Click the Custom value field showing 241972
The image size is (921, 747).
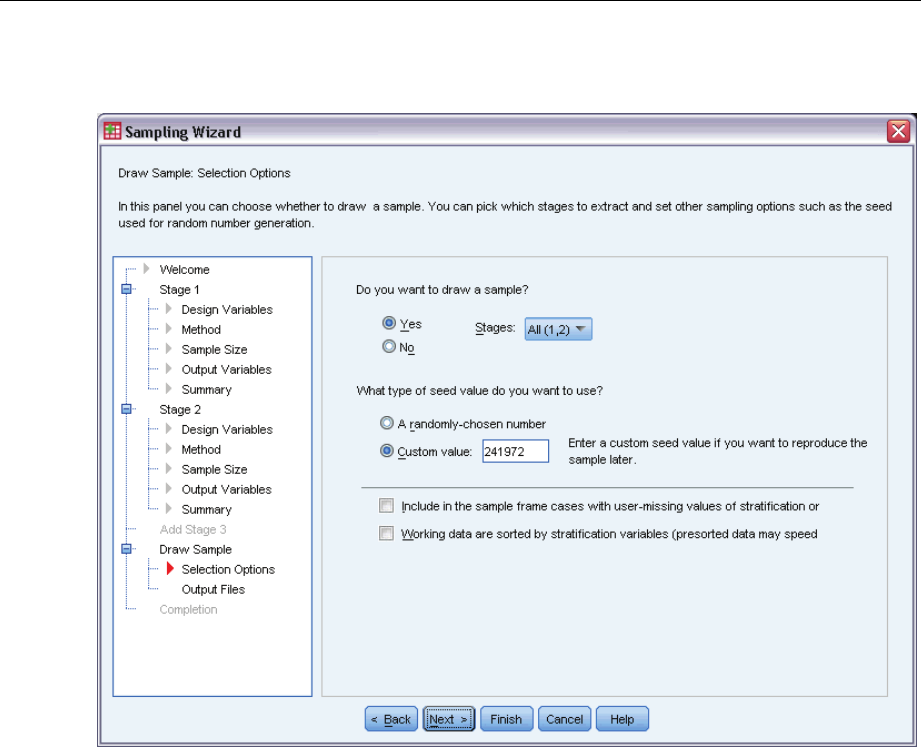(516, 451)
